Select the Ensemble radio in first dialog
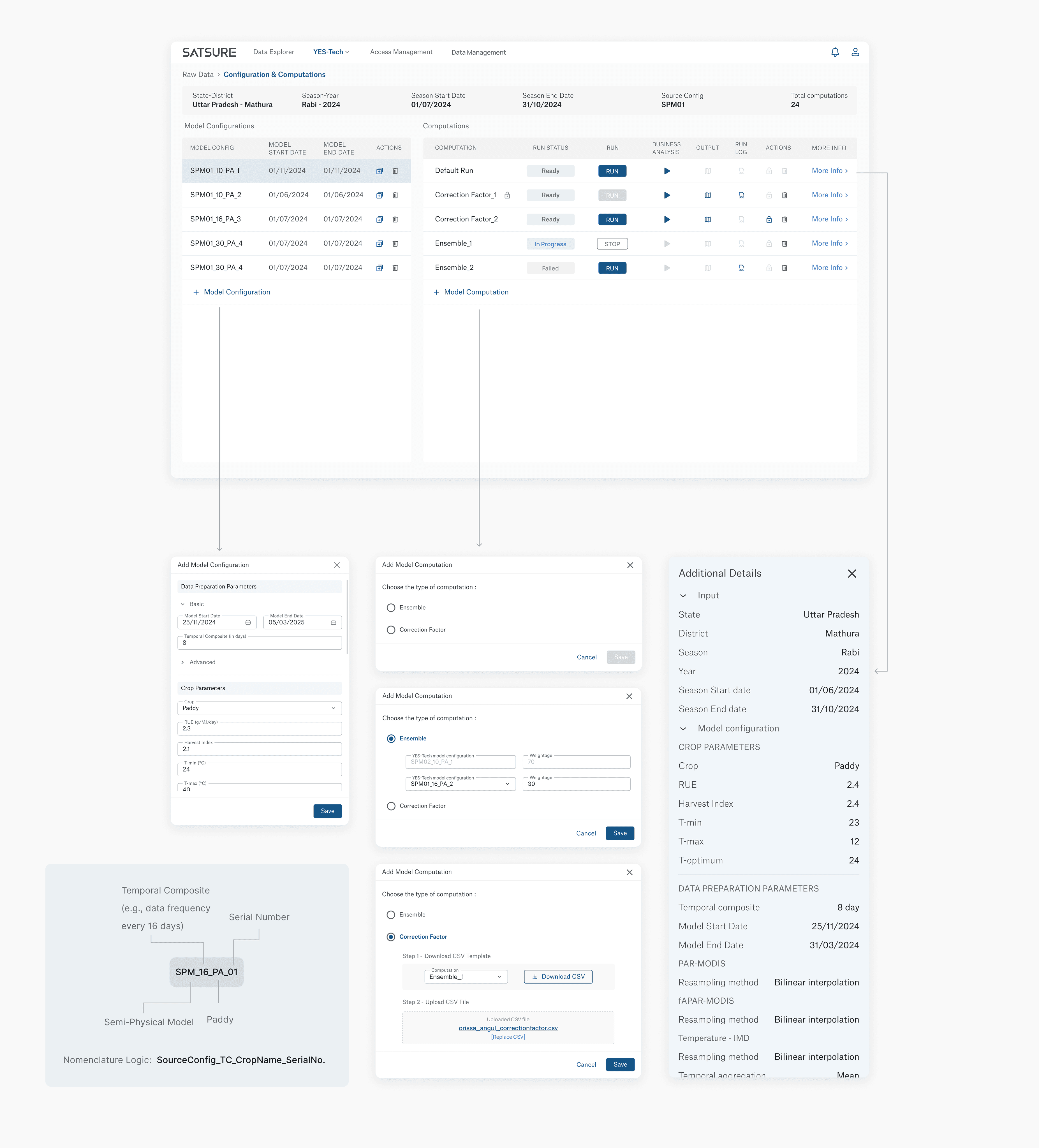Screen dimensions: 1039x1148 (x=391, y=608)
